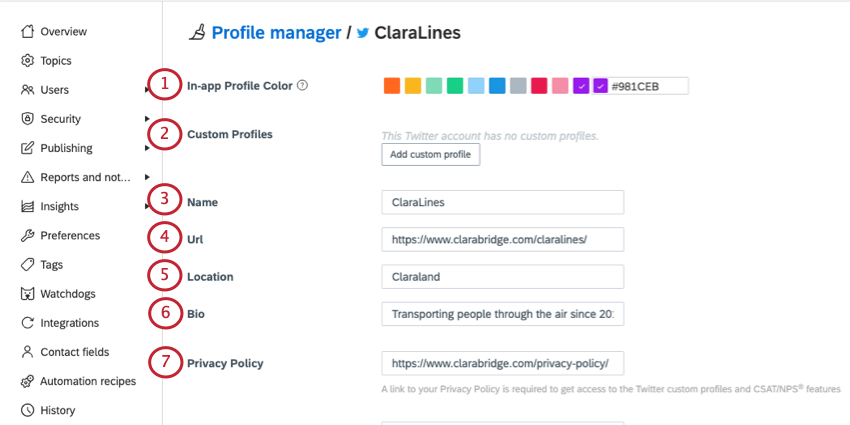Screen dimensions: 850x425
Task: Click the History clock icon
Action: [x=27, y=410]
